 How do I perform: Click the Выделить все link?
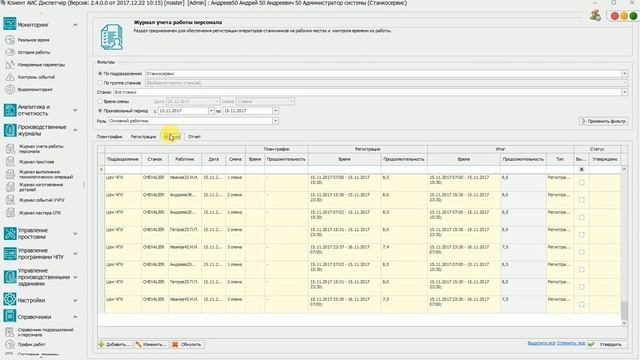pyautogui.click(x=541, y=343)
